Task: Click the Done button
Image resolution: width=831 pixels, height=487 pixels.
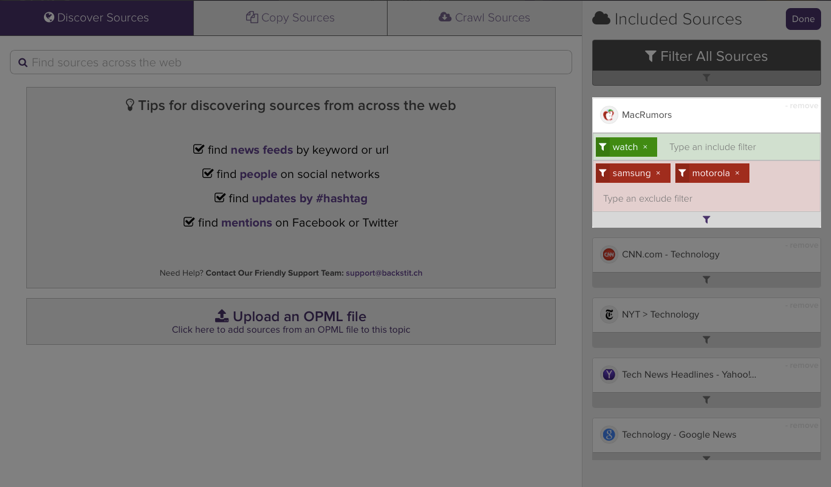Action: click(803, 19)
